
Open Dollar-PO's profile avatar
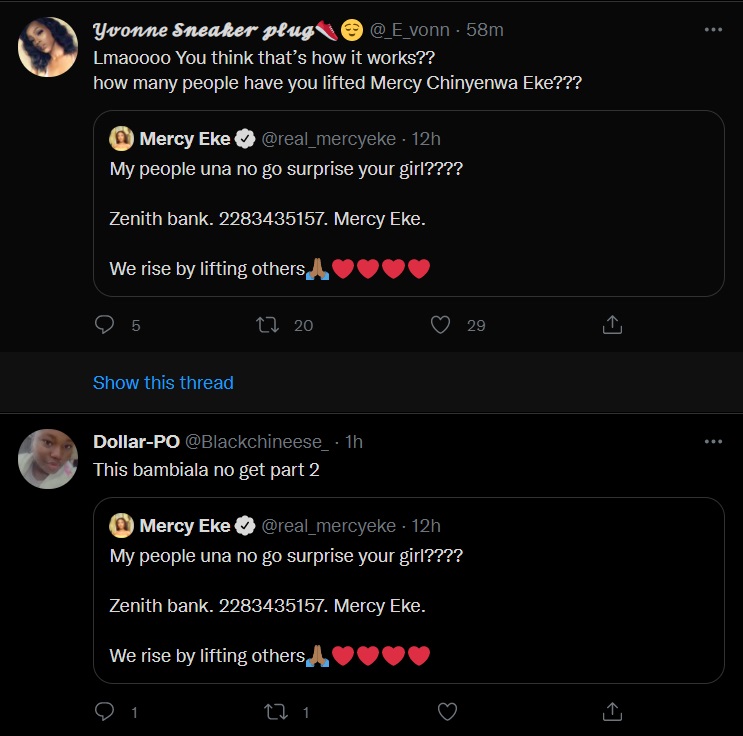click(x=48, y=459)
